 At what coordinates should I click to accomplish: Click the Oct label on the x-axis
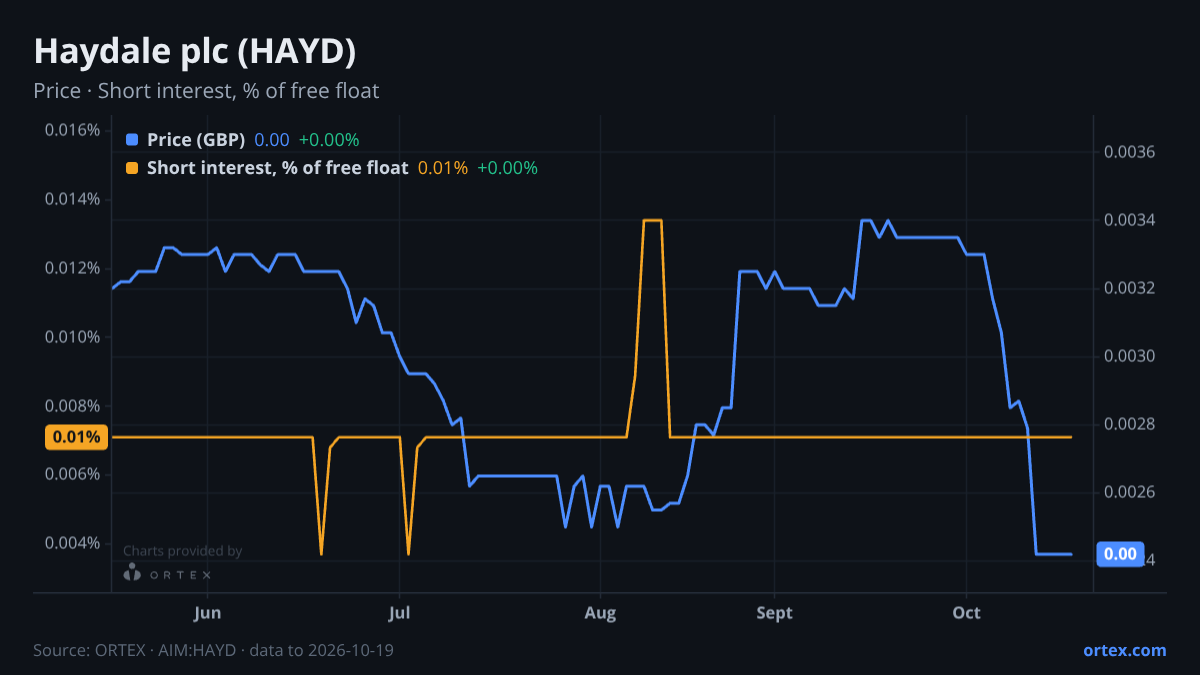[966, 613]
